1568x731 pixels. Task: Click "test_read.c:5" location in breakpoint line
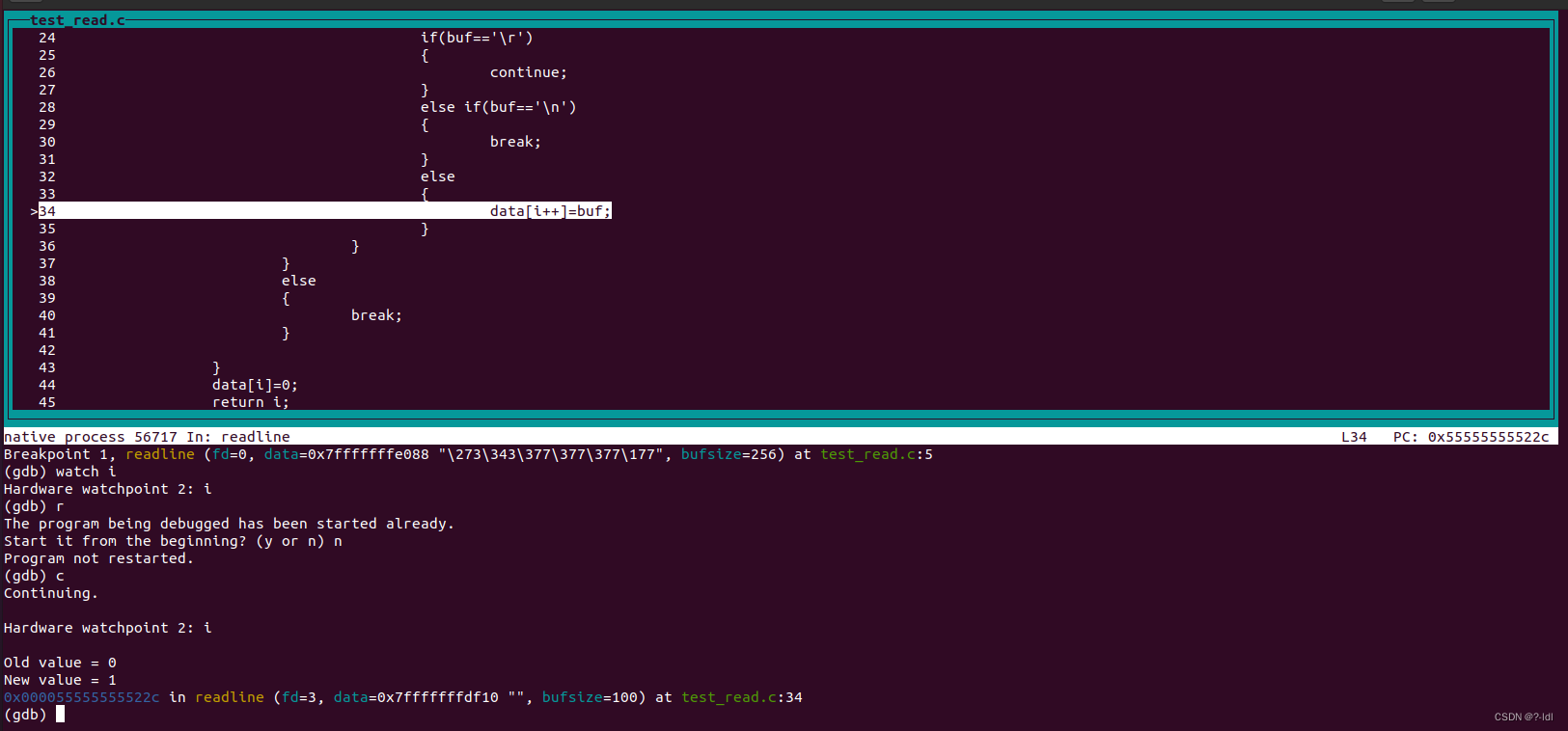coord(876,454)
